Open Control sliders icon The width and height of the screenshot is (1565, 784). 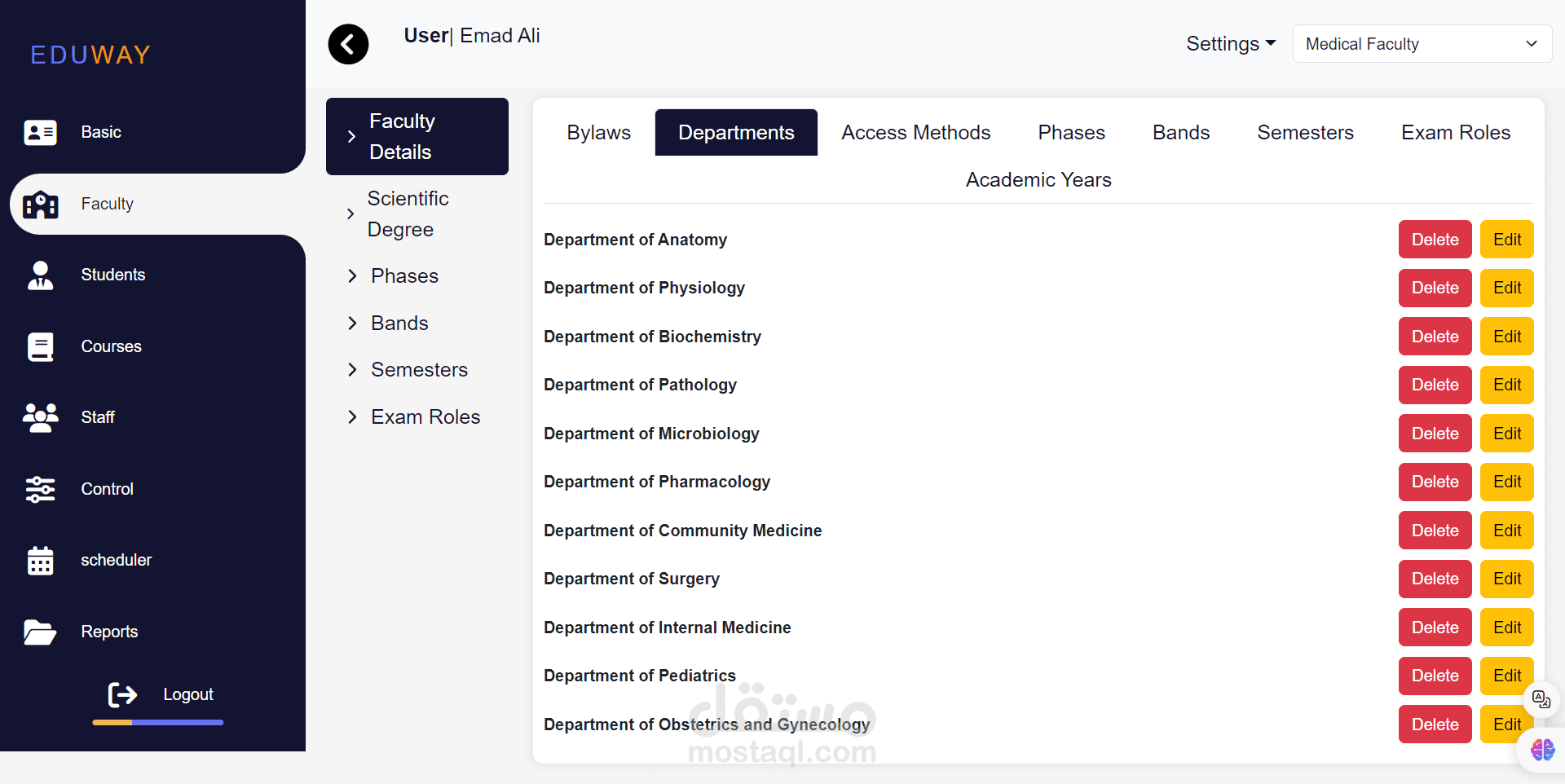[40, 489]
